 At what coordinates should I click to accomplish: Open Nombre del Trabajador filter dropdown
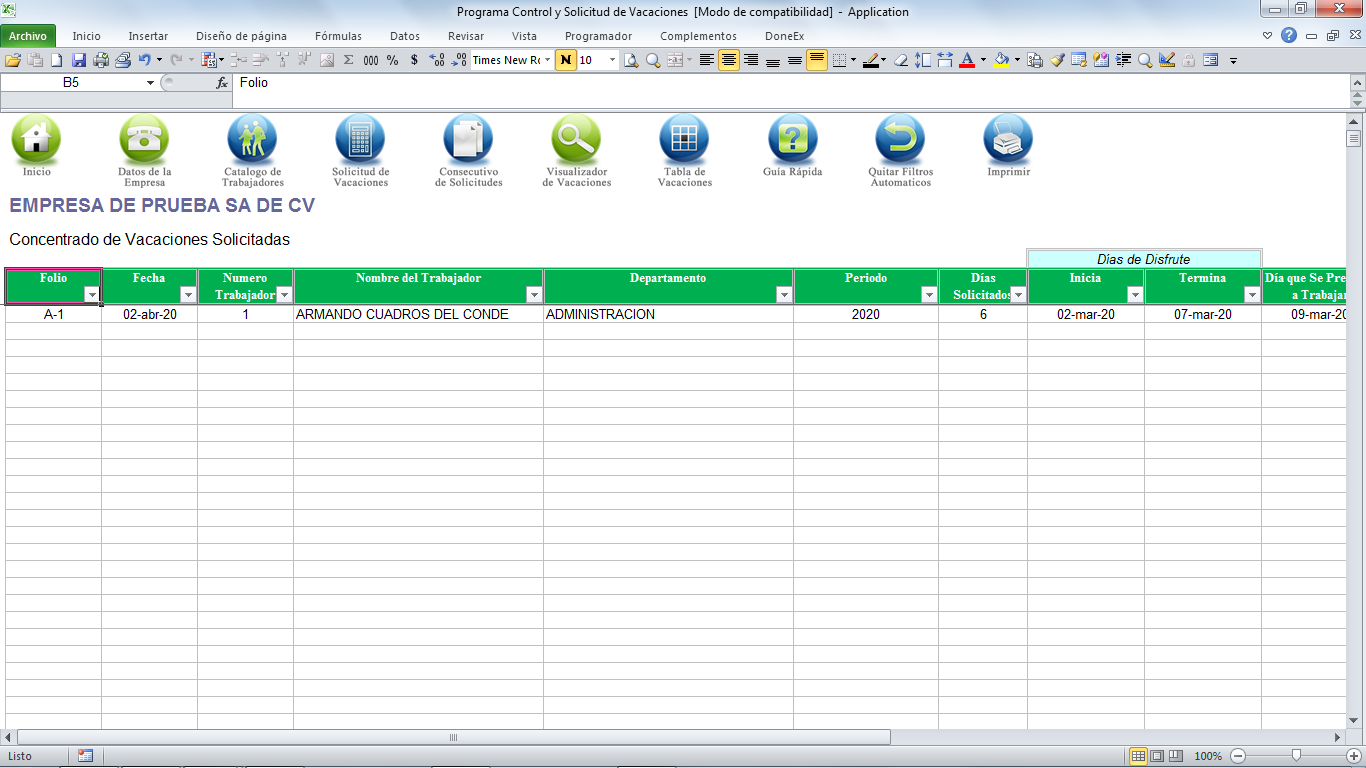click(534, 295)
